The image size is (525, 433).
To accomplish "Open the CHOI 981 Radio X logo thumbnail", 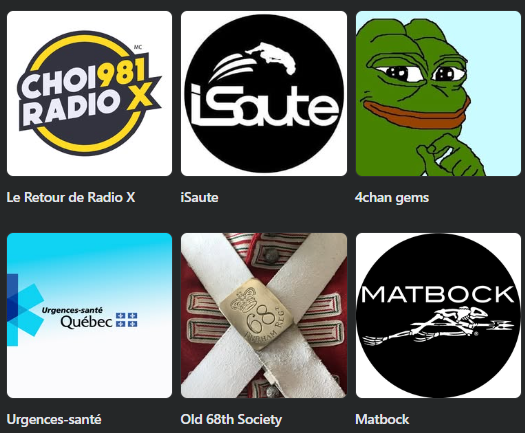I will tap(89, 93).
